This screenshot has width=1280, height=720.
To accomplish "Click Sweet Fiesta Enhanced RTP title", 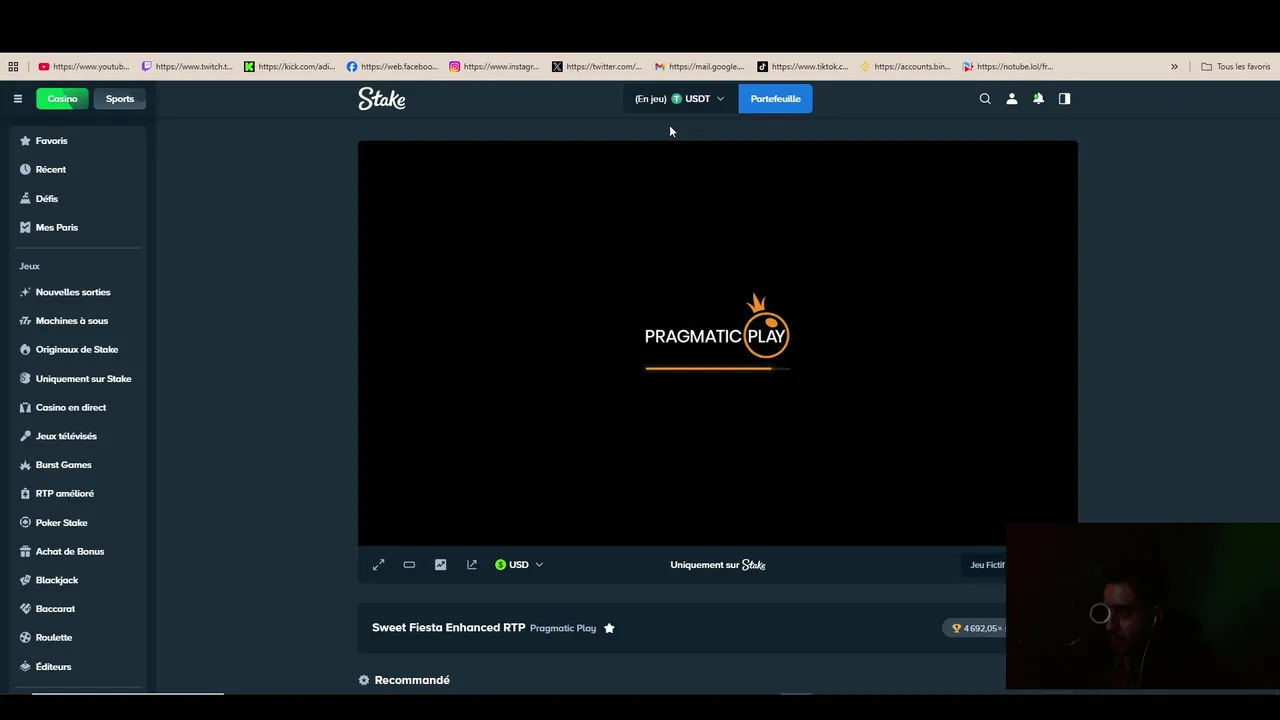I will 448,628.
